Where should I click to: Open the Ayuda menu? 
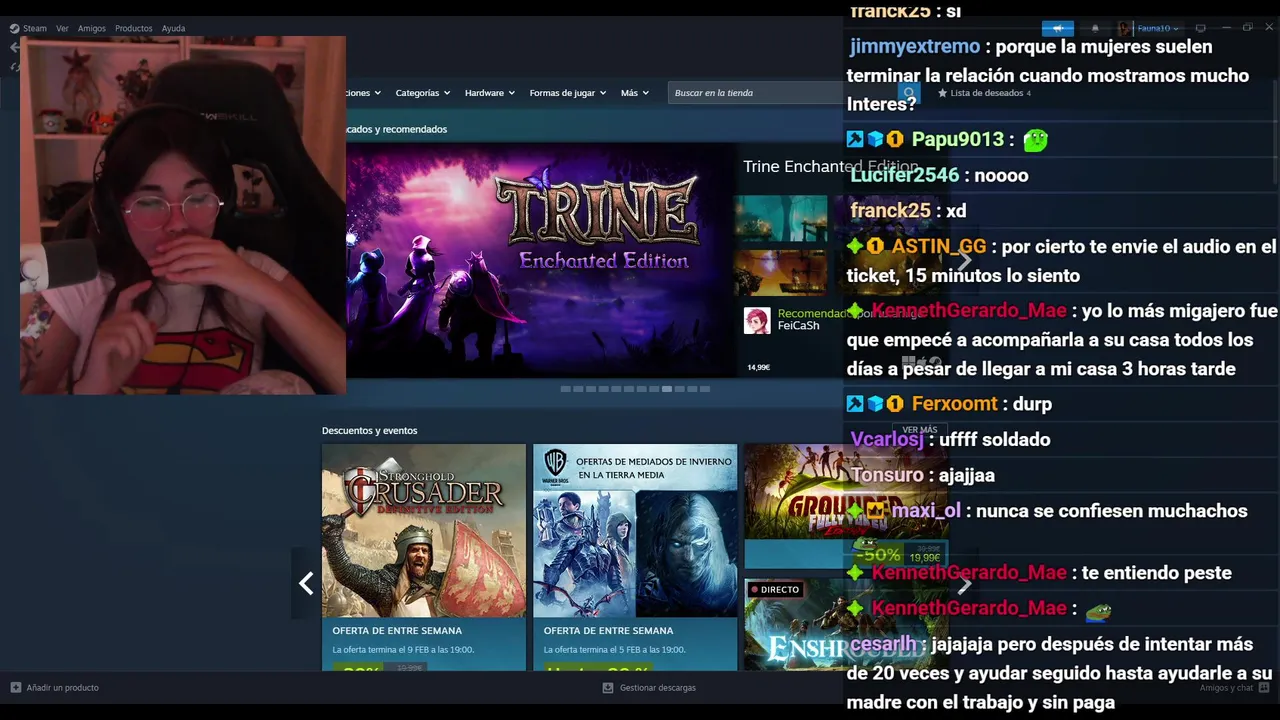[x=174, y=28]
